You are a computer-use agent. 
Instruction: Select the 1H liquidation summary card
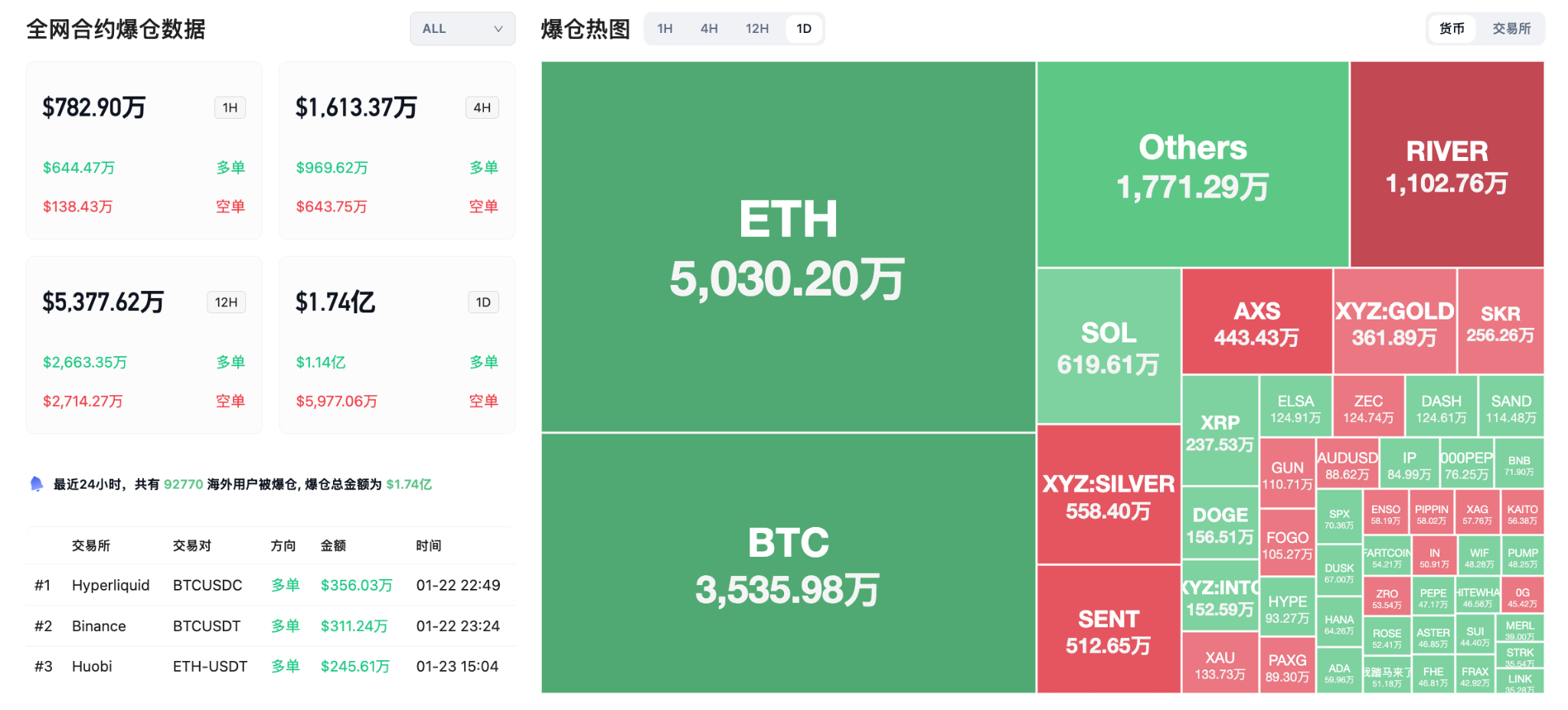tap(144, 150)
